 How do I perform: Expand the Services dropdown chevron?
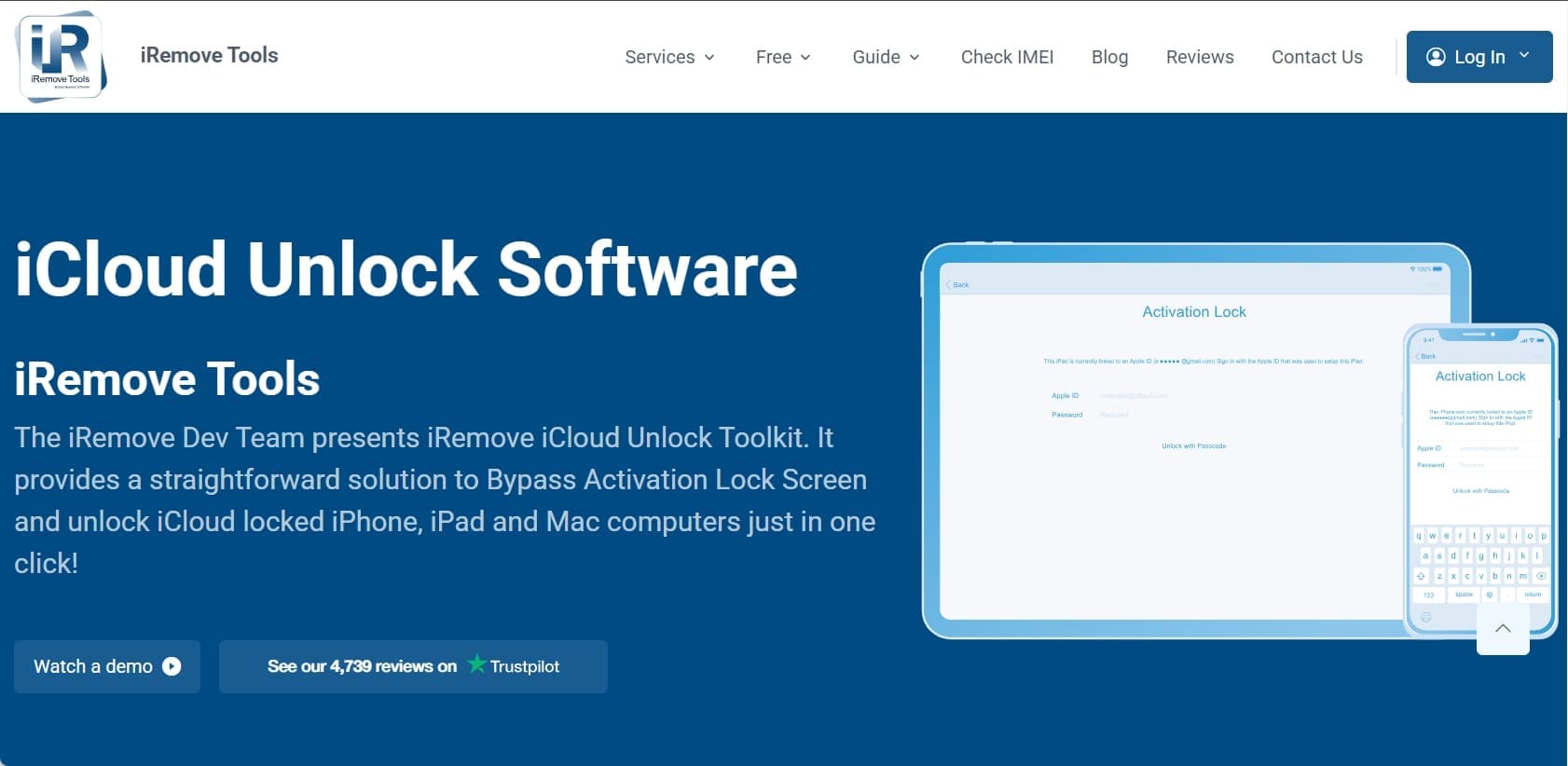click(709, 58)
